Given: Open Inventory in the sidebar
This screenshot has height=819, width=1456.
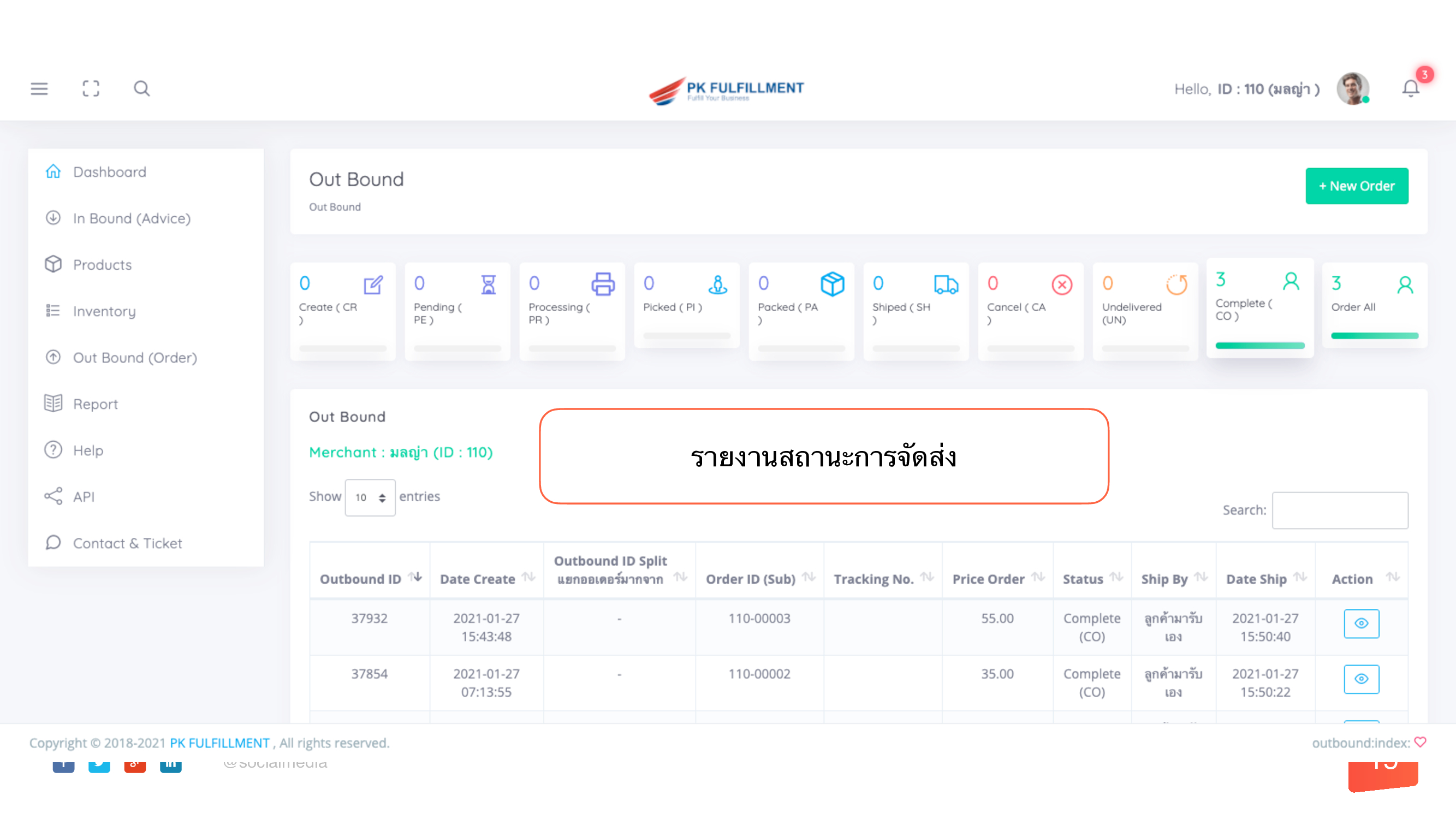Looking at the screenshot, I should [104, 311].
